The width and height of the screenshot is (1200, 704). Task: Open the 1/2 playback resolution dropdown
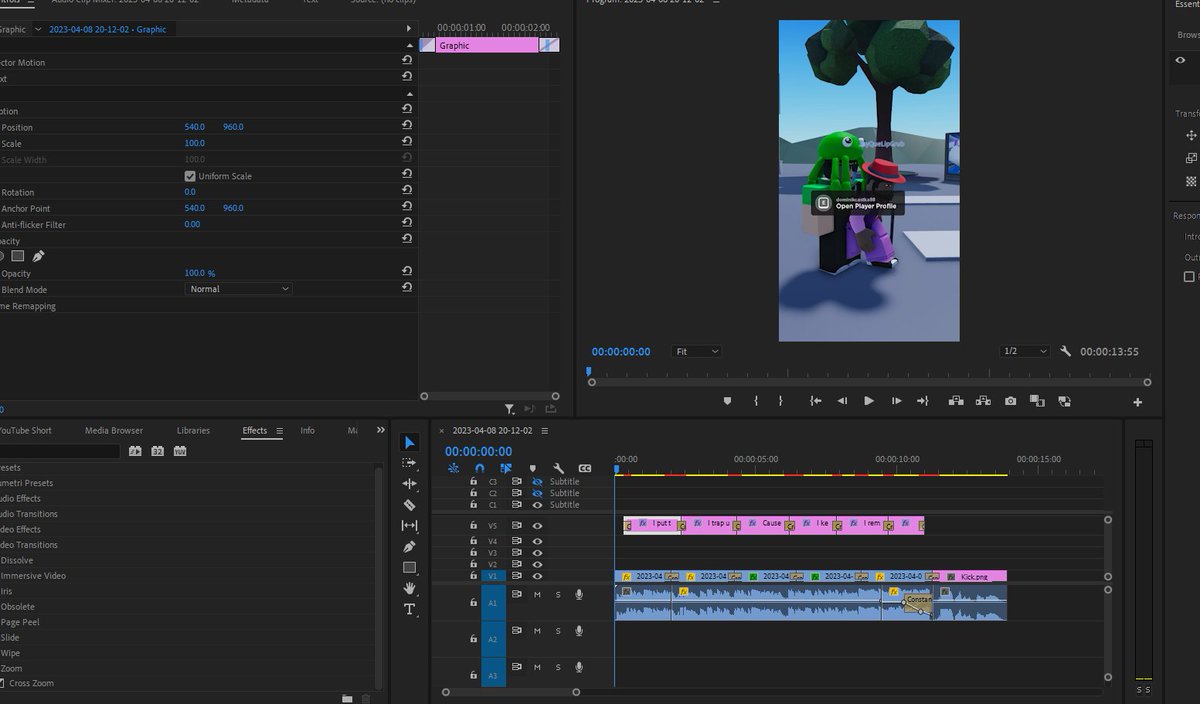coord(1022,351)
